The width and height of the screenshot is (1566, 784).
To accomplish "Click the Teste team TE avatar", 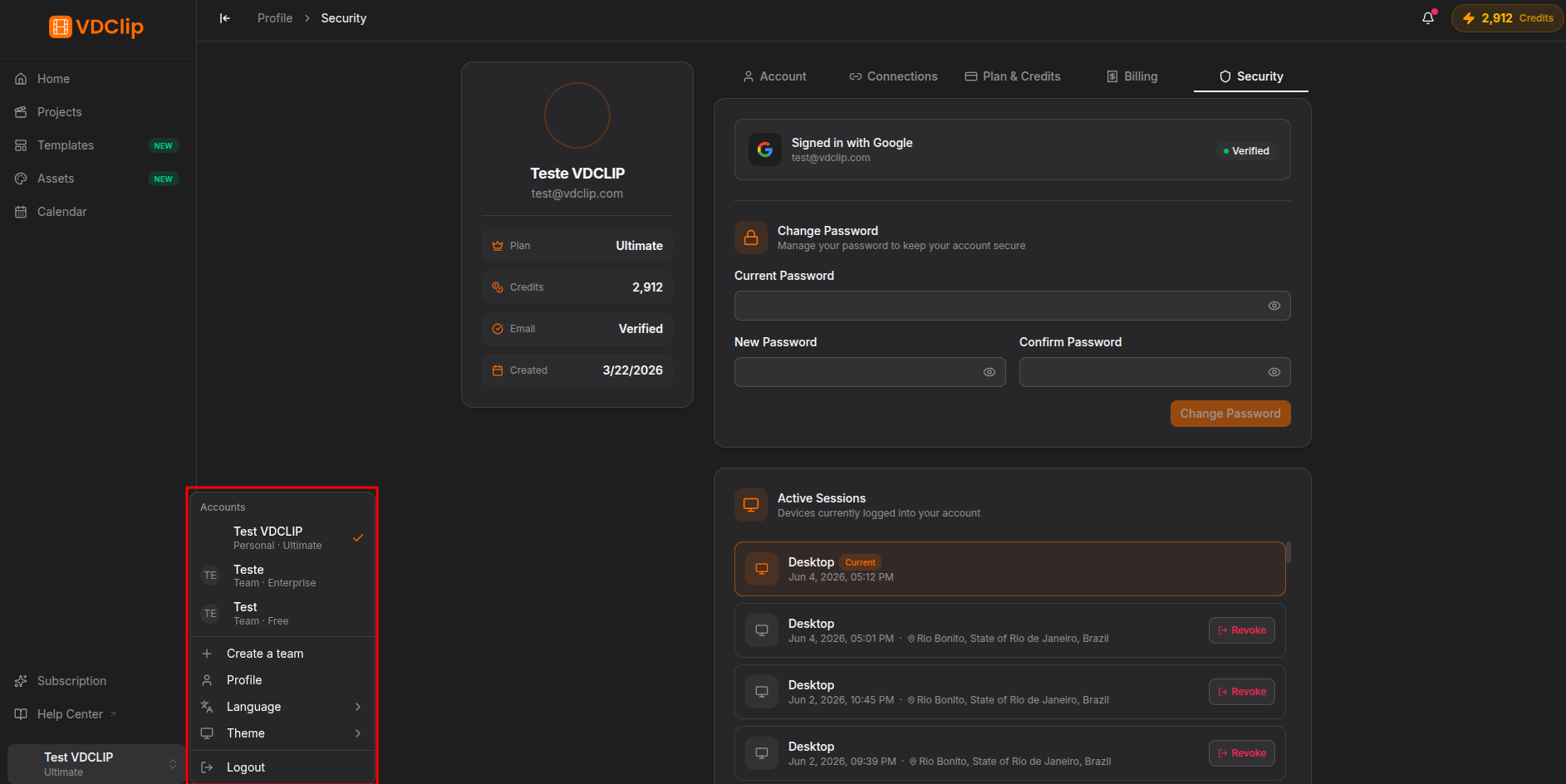I will coord(210,576).
